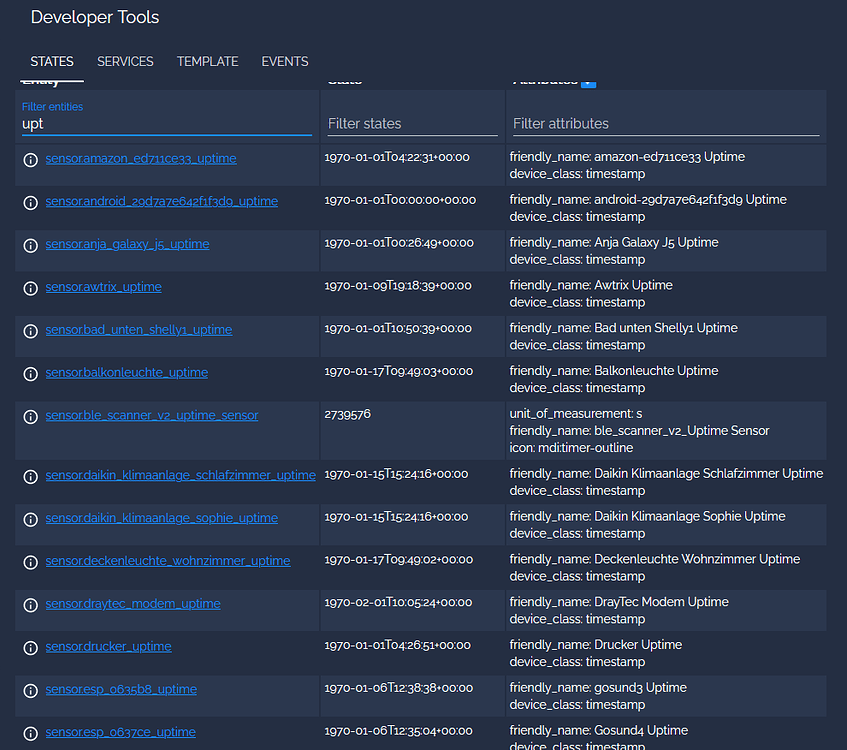Click inside the Filter entities field

tap(165, 123)
